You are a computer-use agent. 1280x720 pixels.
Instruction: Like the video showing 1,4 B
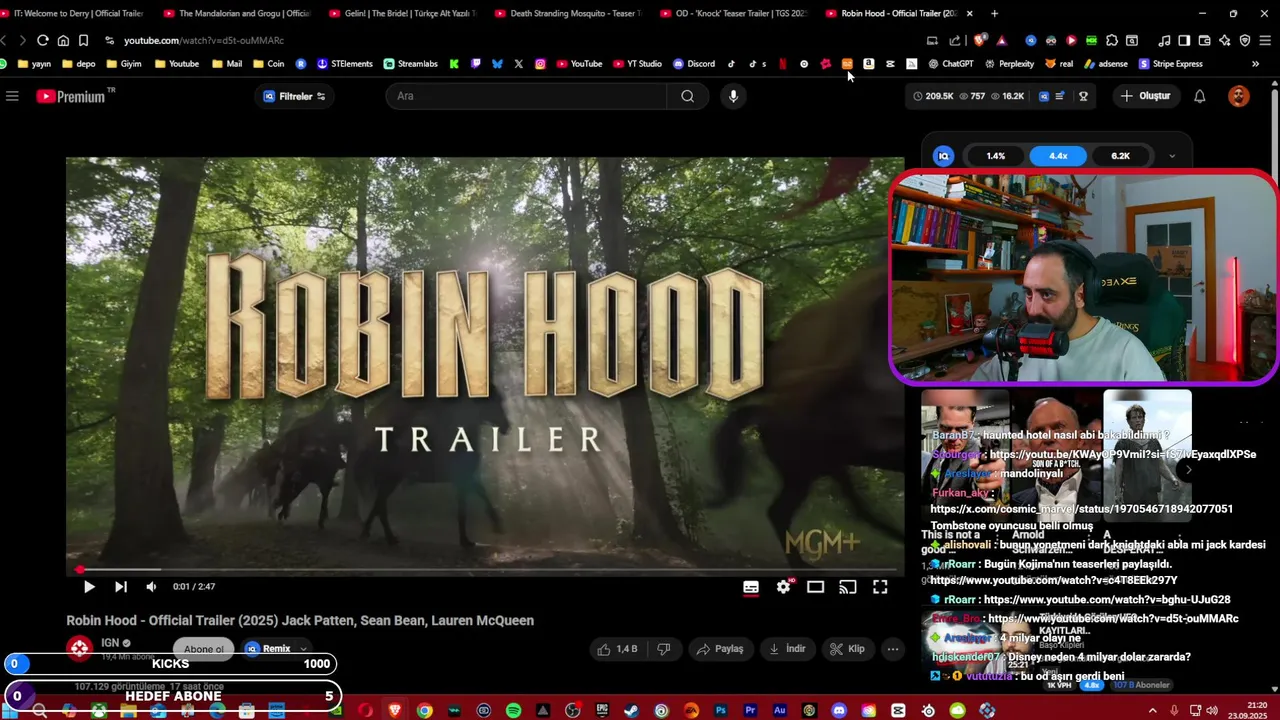click(x=617, y=649)
